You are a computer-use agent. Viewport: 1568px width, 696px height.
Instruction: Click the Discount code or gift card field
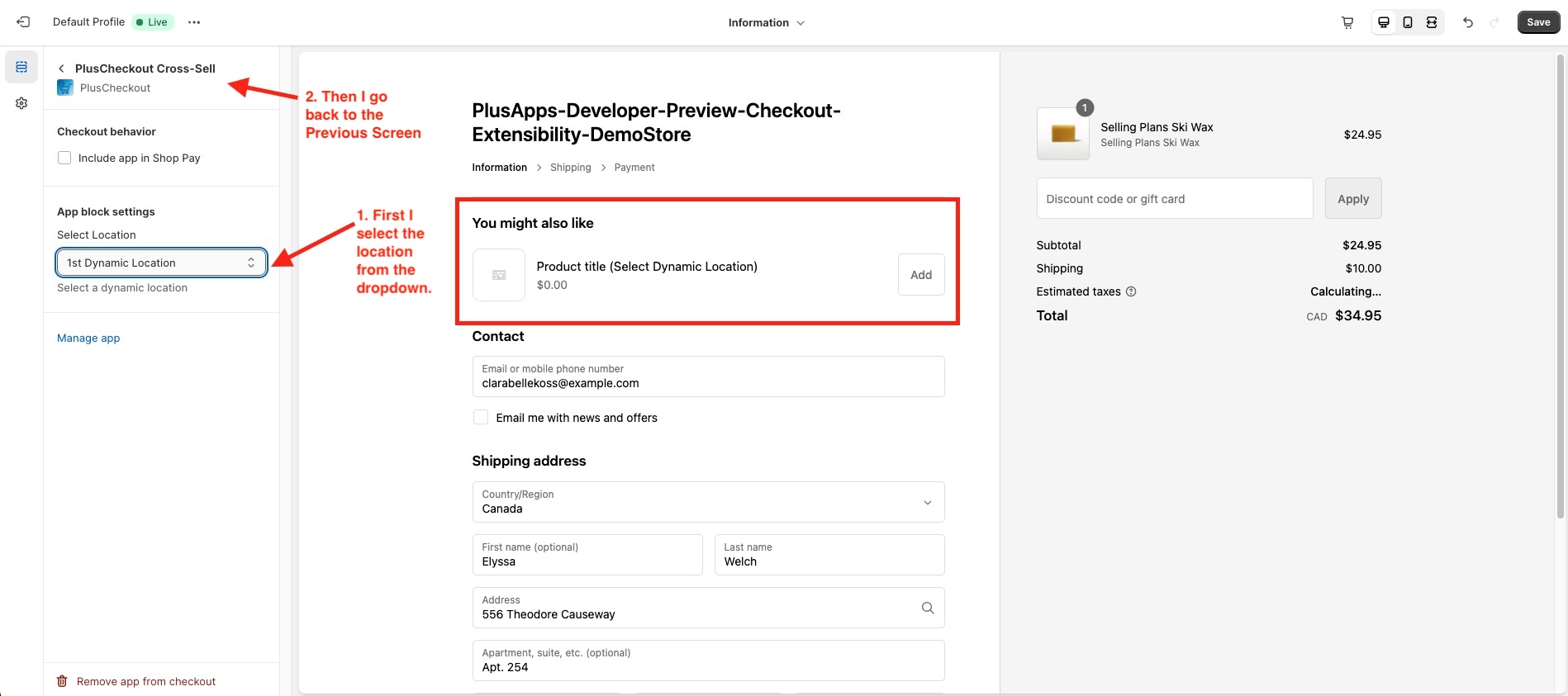[1174, 199]
